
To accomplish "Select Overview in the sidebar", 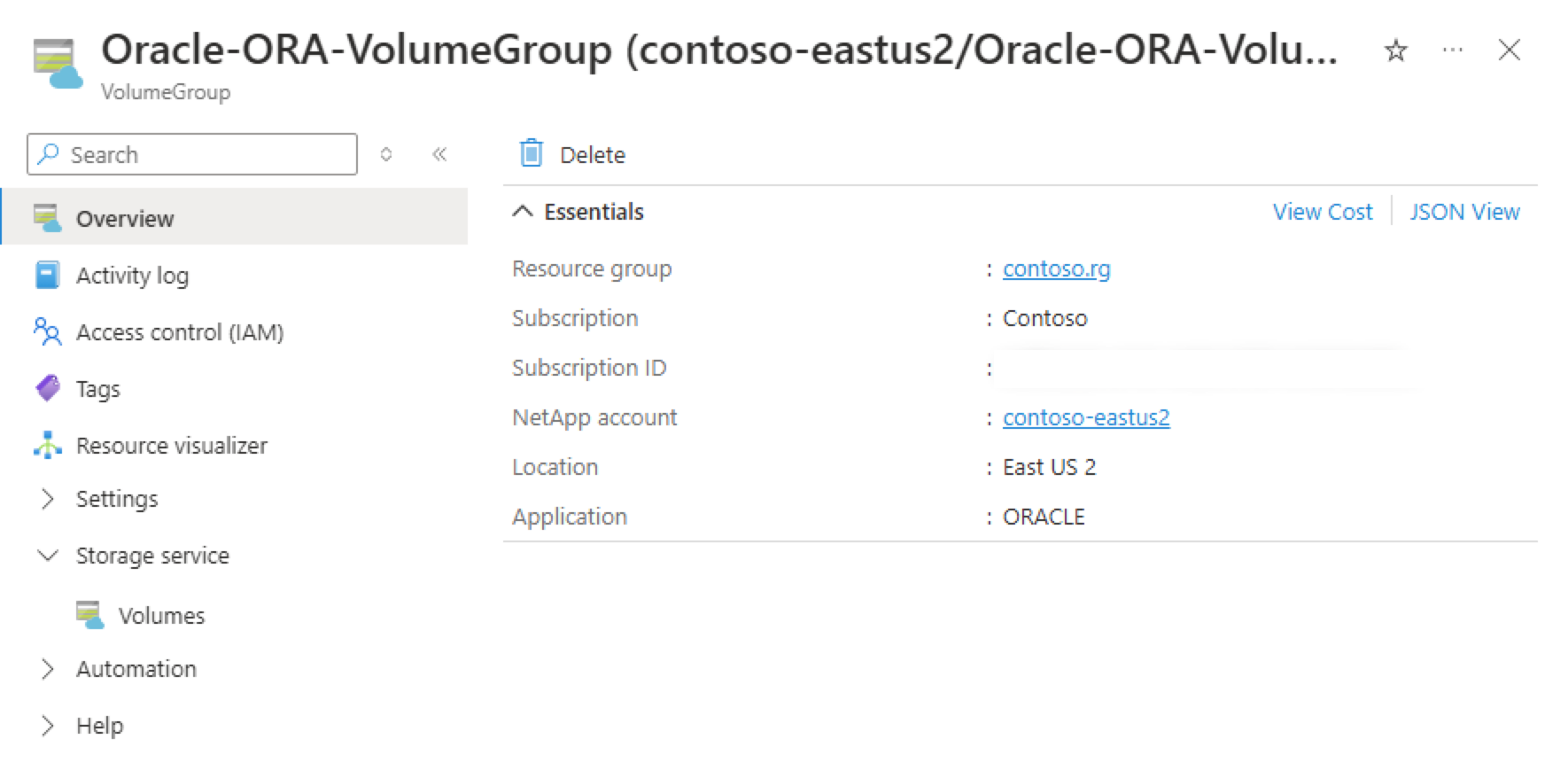I will click(235, 216).
